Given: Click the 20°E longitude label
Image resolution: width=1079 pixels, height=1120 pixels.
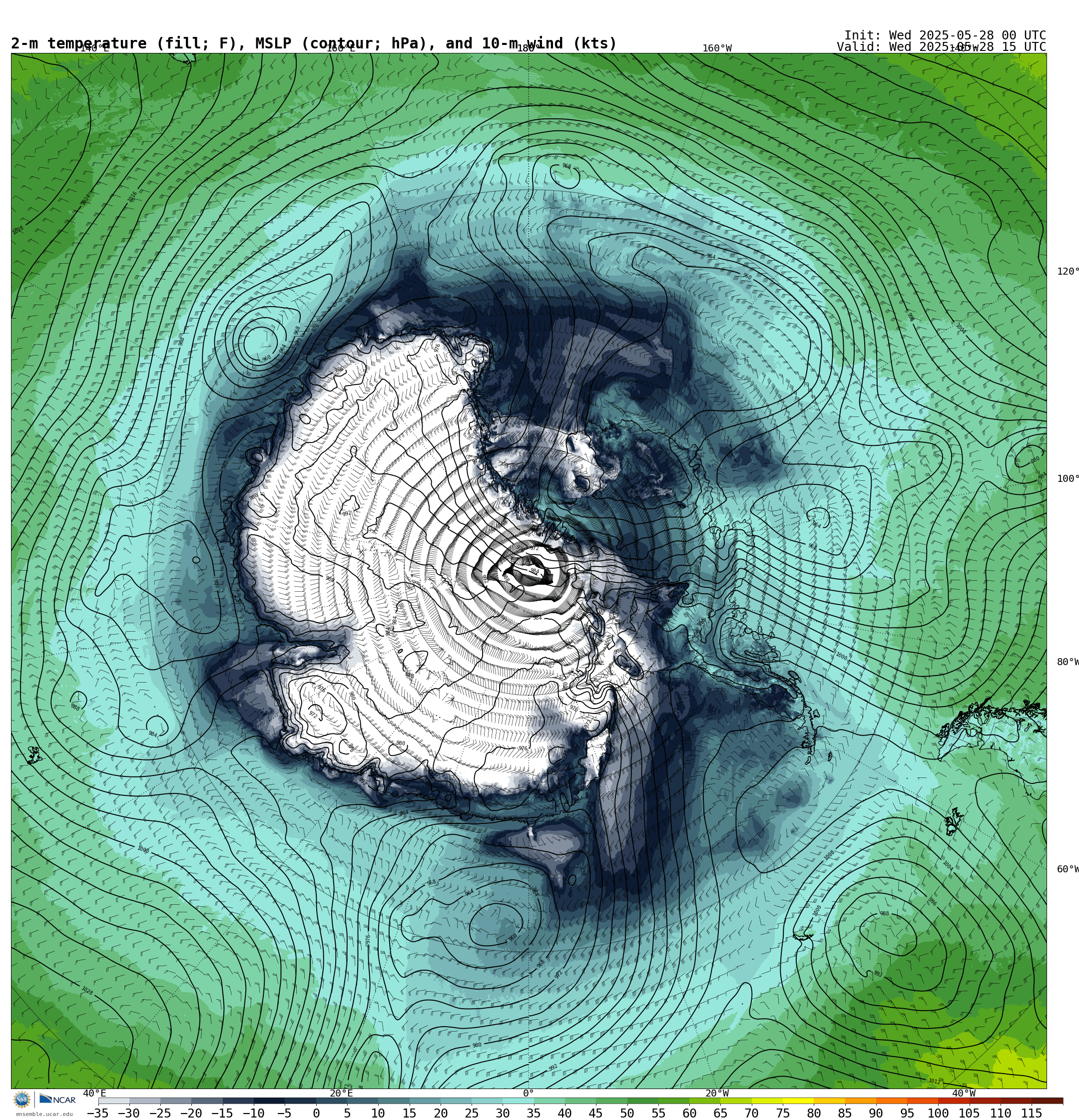Looking at the screenshot, I should coord(341,1094).
